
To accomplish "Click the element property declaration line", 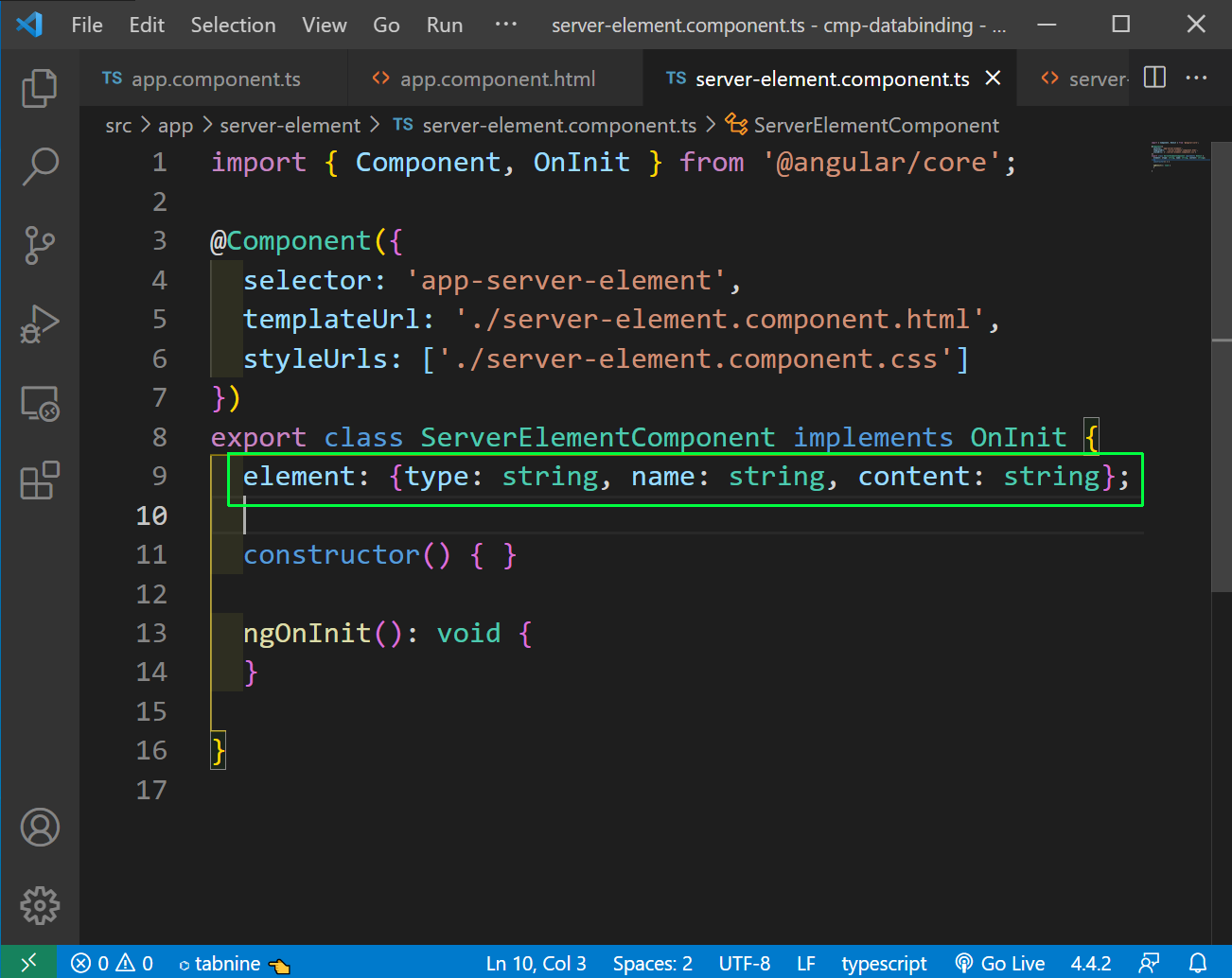I will [686, 477].
